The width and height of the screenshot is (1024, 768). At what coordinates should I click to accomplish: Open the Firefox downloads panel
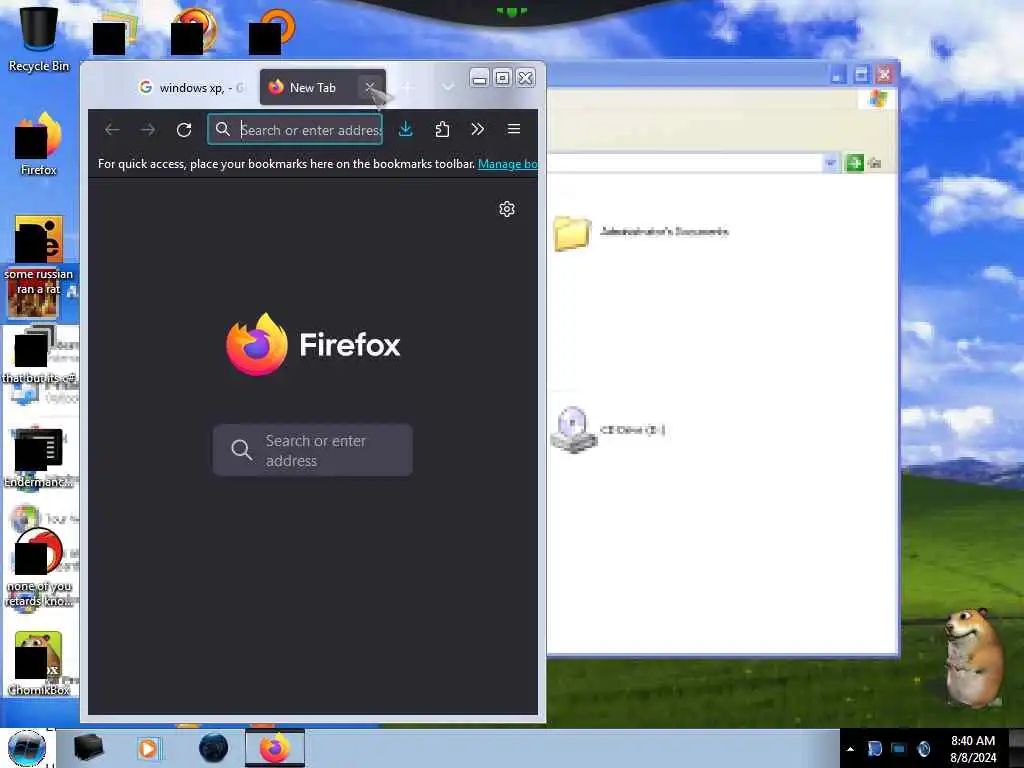pyautogui.click(x=406, y=129)
